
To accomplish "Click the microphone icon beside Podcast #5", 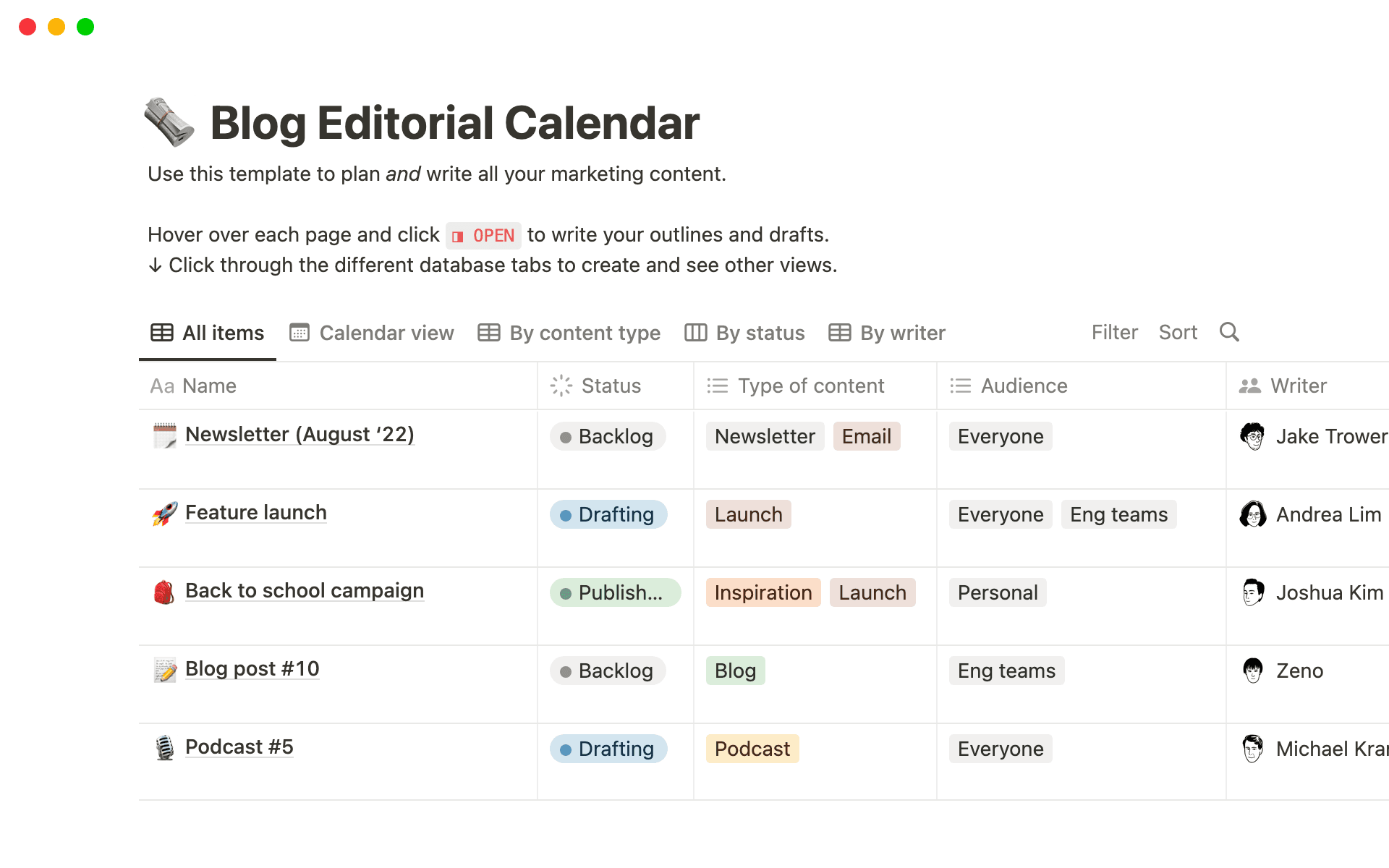I will click(165, 746).
